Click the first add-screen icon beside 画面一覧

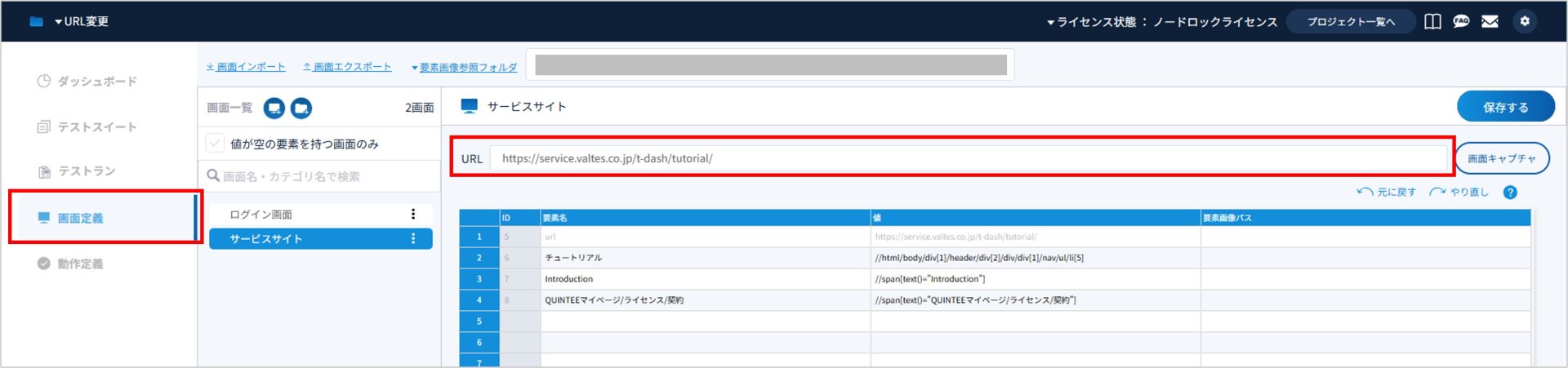pos(274,108)
